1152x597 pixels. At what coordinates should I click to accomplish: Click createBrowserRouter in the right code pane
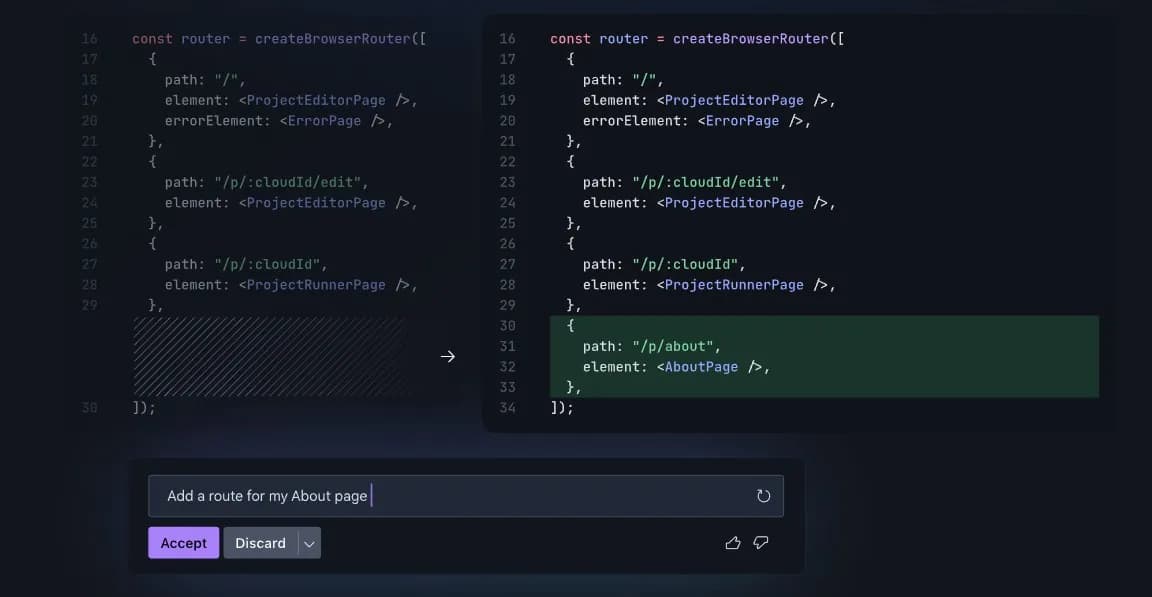pyautogui.click(x=750, y=39)
